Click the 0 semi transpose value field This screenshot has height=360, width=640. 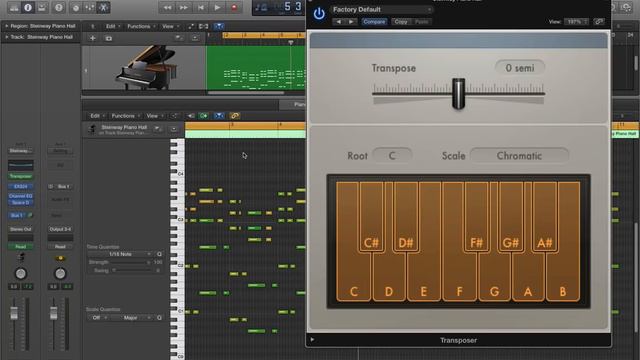coord(520,68)
